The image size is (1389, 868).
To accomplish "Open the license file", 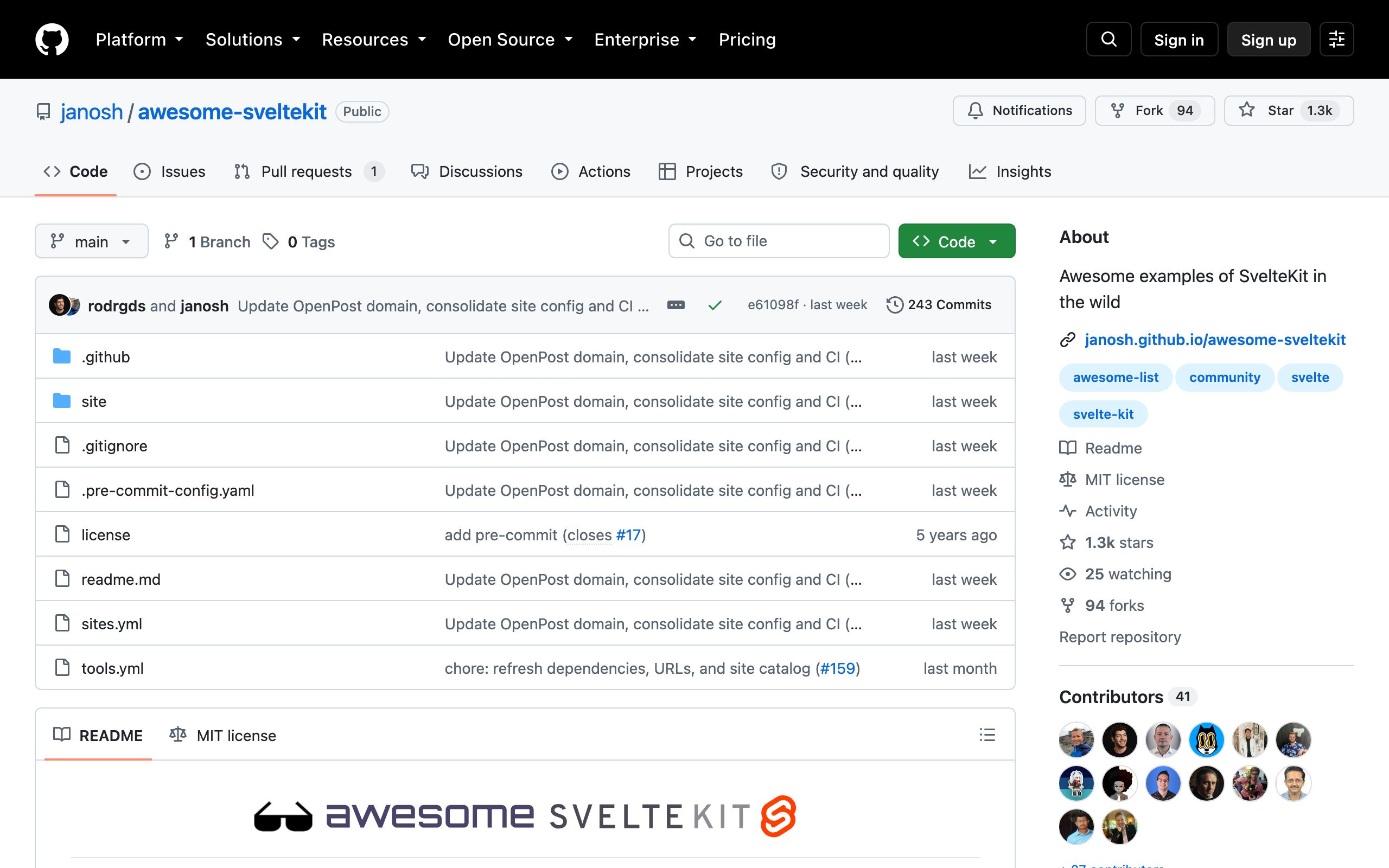I will pyautogui.click(x=106, y=535).
